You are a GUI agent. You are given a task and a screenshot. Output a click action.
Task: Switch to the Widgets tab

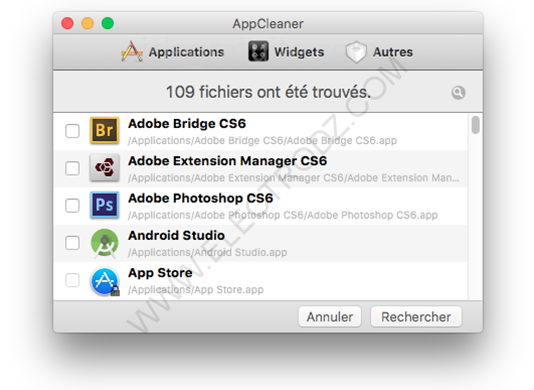pyautogui.click(x=286, y=52)
